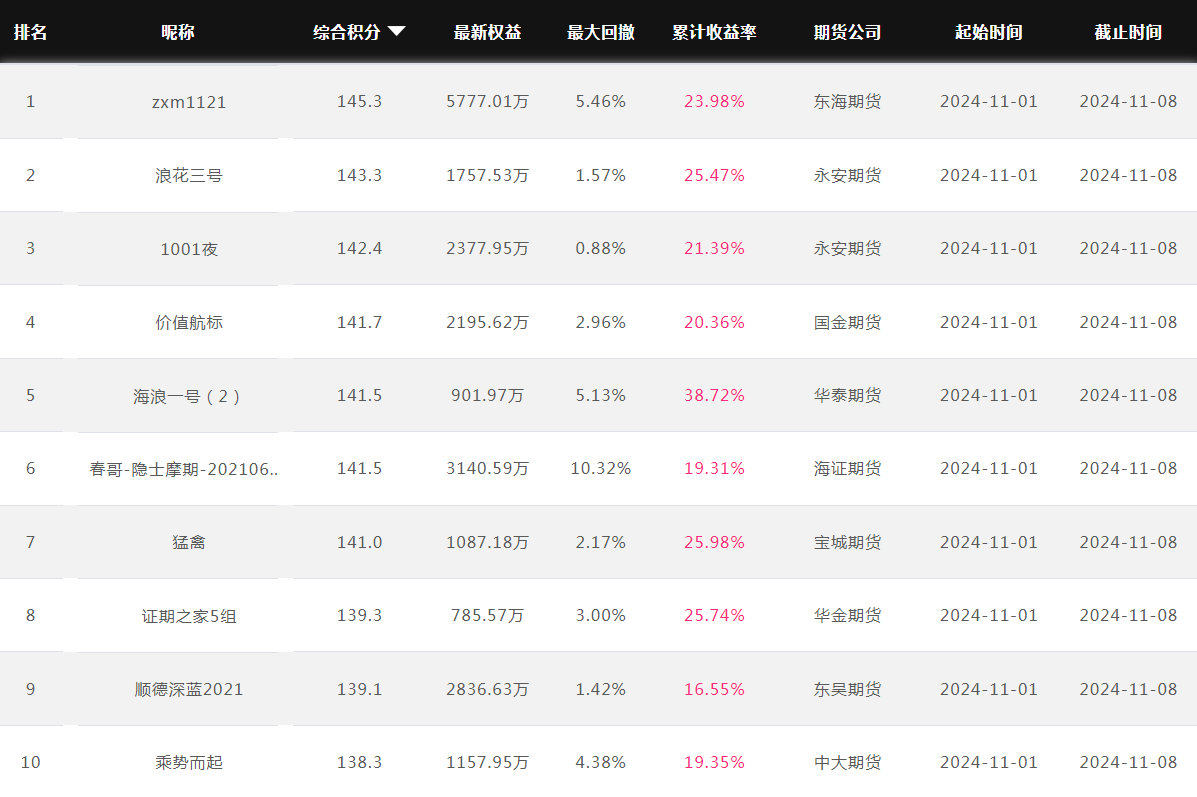Click the 期货公司 column header

(847, 32)
